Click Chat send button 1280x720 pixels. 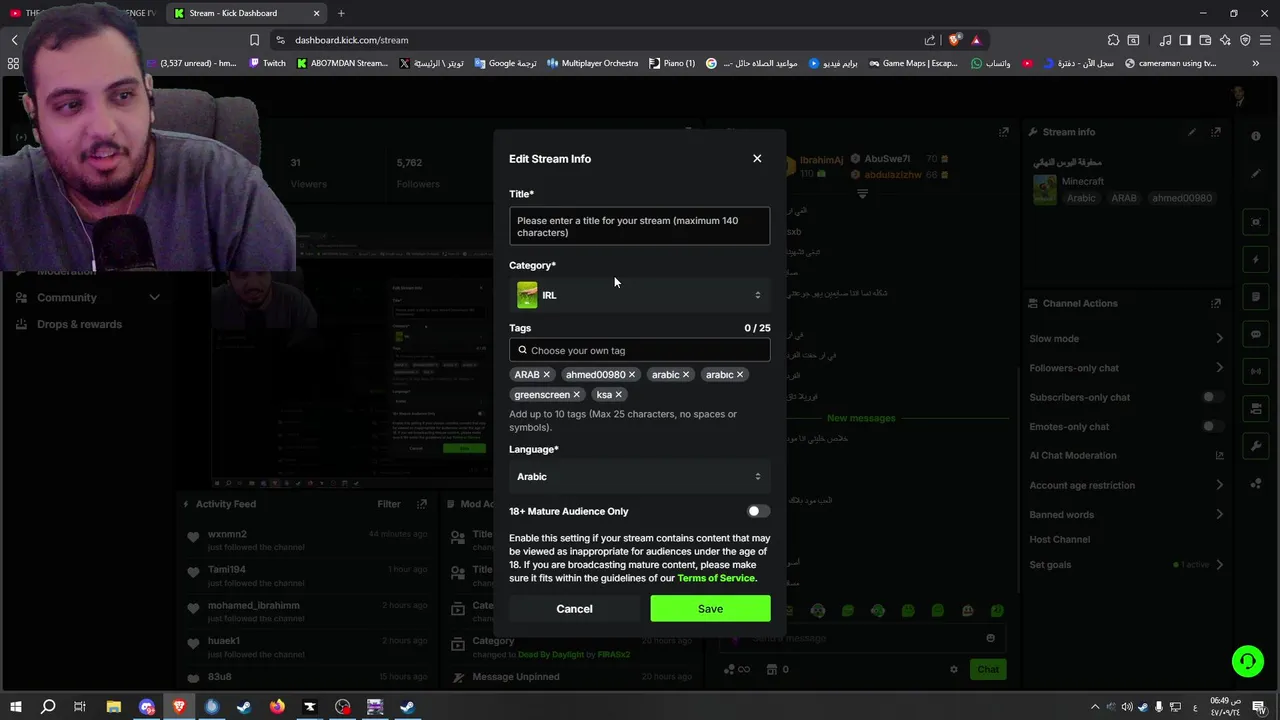[x=988, y=669]
